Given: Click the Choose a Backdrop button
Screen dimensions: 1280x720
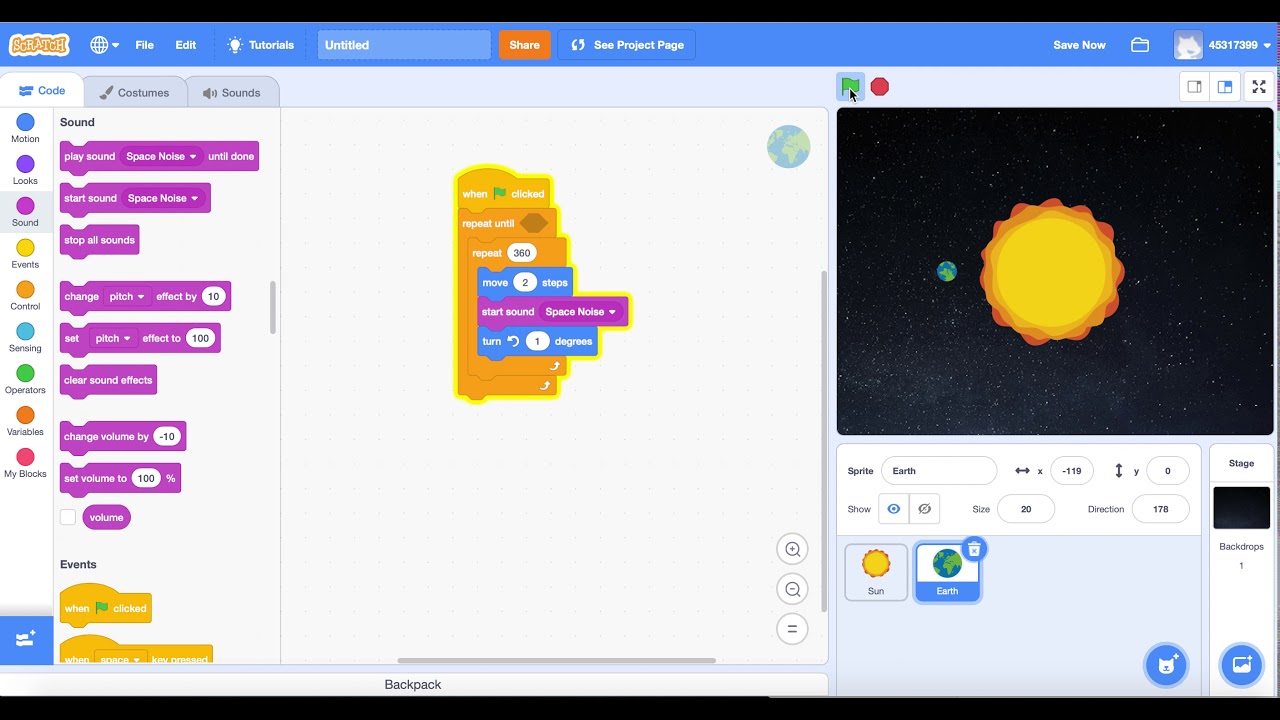Looking at the screenshot, I should pos(1241,665).
